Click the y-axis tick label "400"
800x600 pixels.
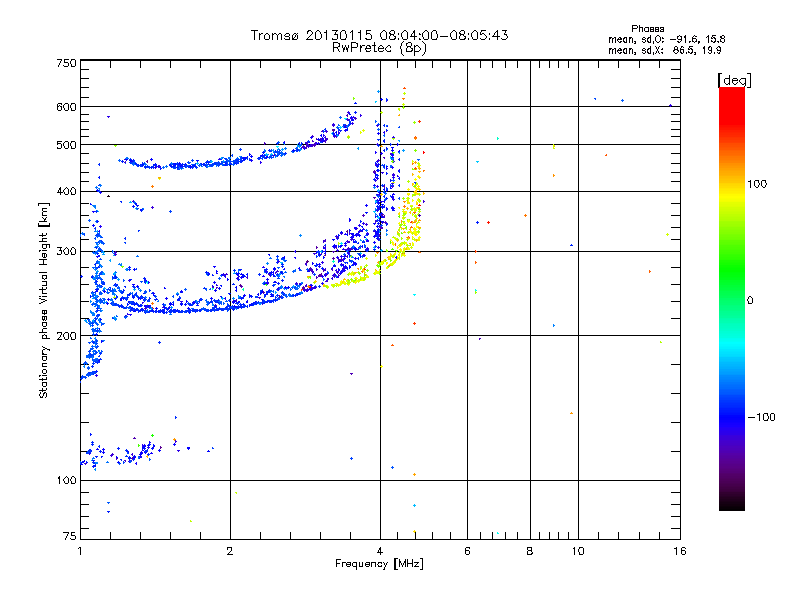click(x=66, y=191)
